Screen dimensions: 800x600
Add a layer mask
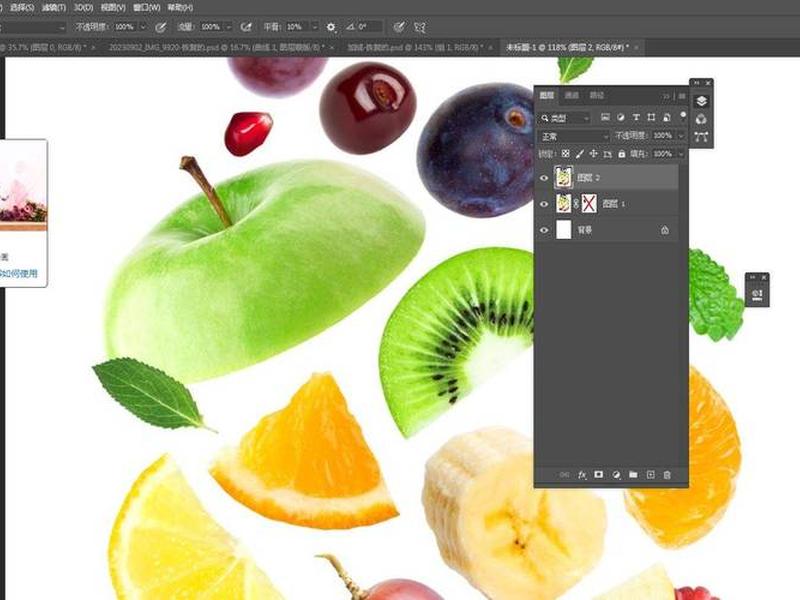tap(598, 474)
